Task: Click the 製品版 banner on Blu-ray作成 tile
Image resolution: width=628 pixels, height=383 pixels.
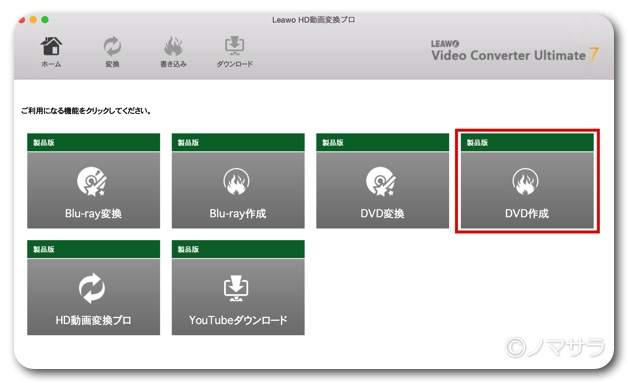Action: click(x=238, y=142)
